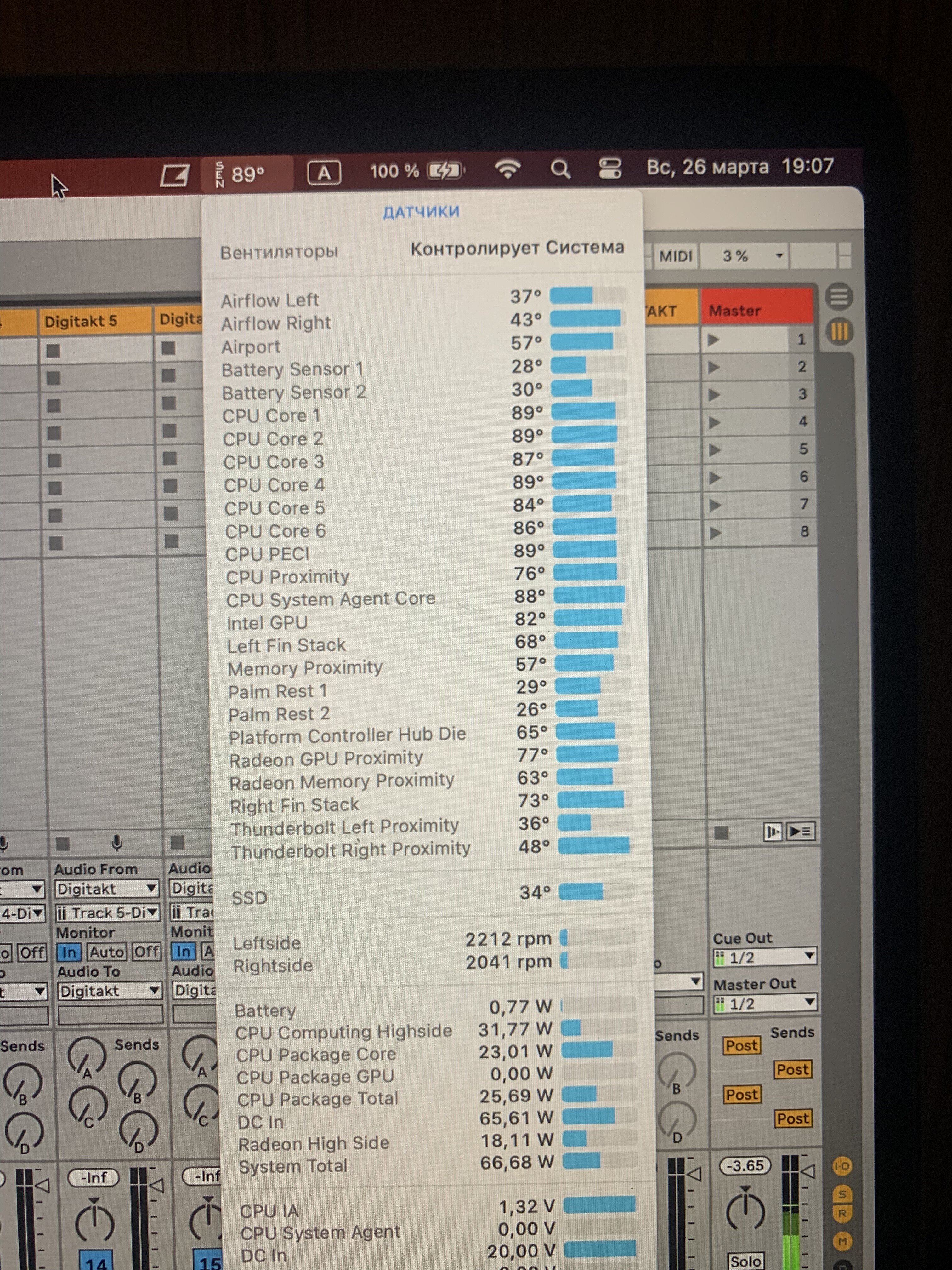This screenshot has height=1270, width=952.
Task: Click the MIDI button in Ableton toolbar
Action: [x=675, y=256]
